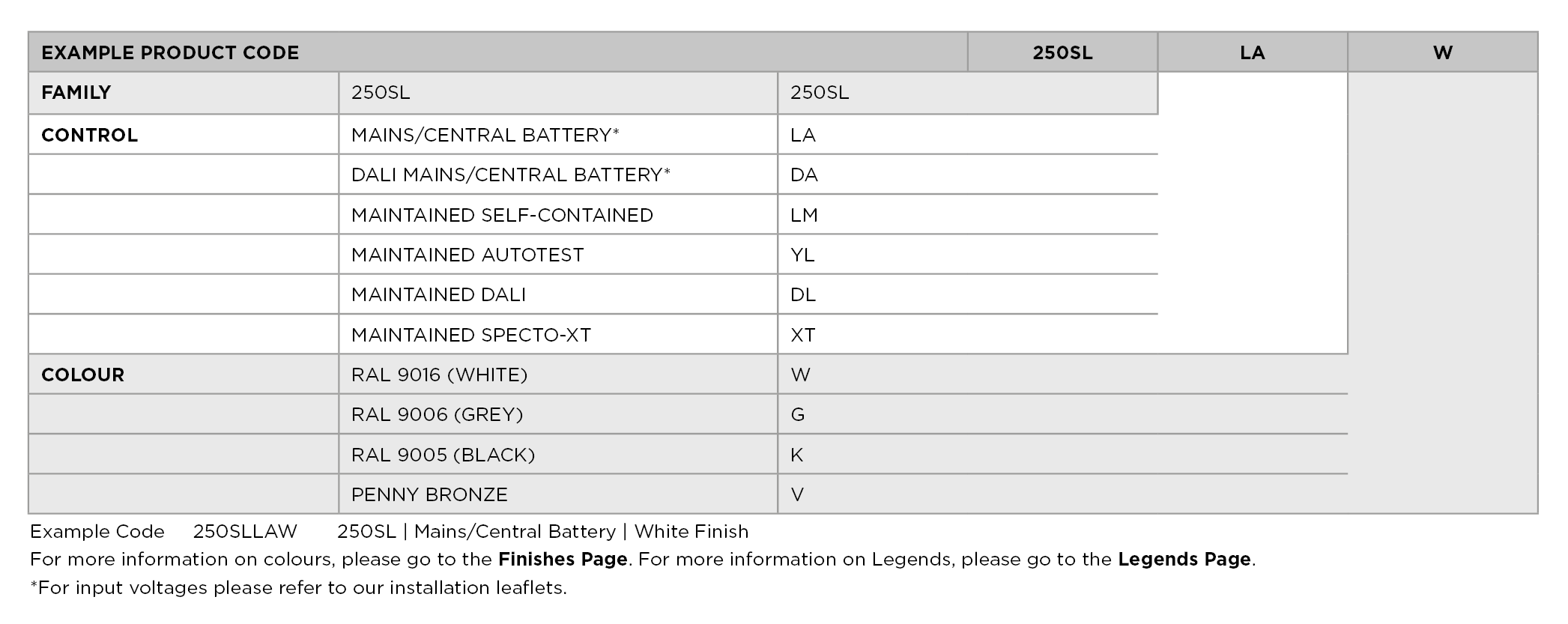1568x624 pixels.
Task: Select the 250SL header code cell
Action: coord(1062,52)
